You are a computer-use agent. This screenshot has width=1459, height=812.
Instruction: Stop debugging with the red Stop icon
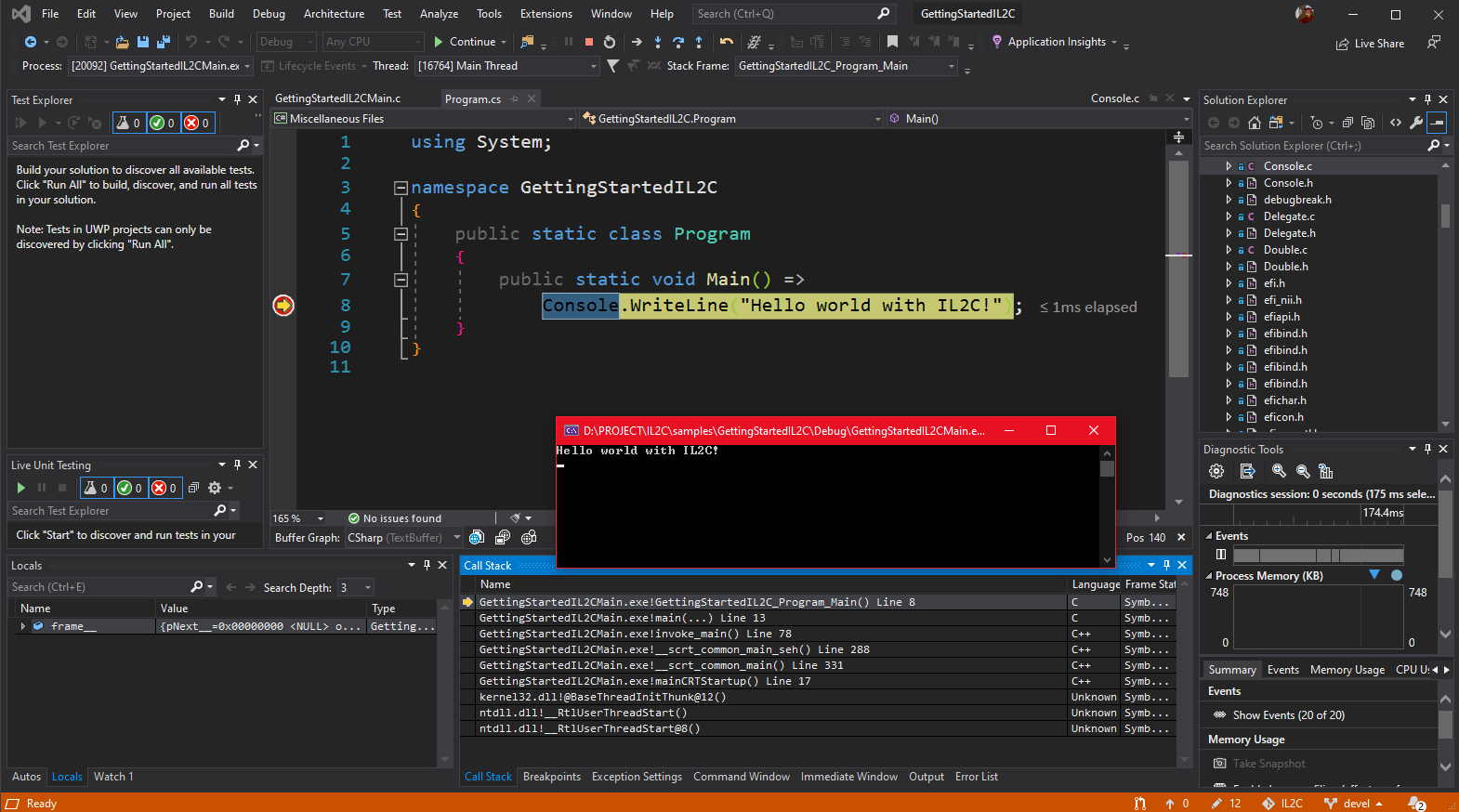coord(589,42)
